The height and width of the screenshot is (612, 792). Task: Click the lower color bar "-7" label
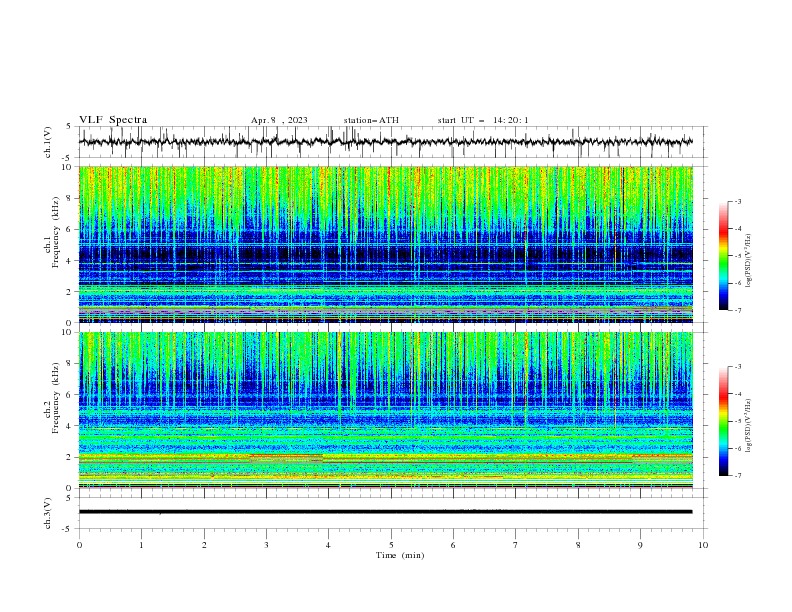pos(738,476)
